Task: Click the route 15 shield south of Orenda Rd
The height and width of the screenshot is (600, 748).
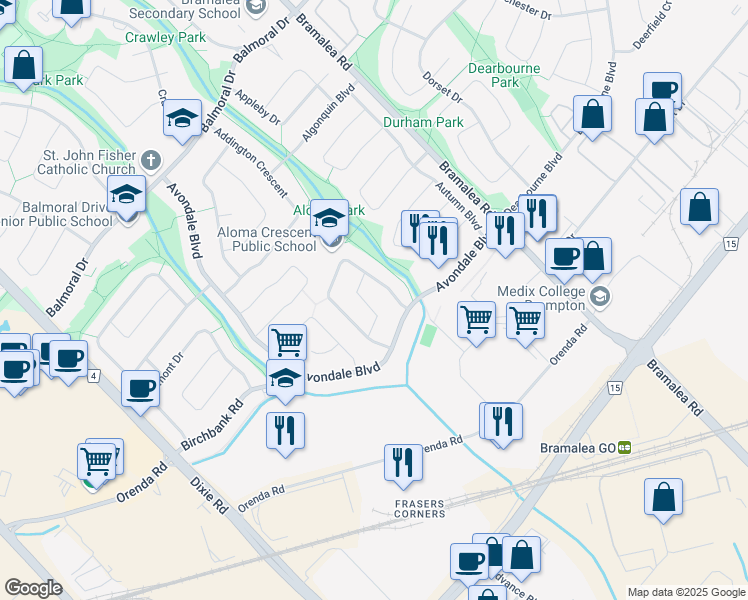Action: pyautogui.click(x=615, y=388)
